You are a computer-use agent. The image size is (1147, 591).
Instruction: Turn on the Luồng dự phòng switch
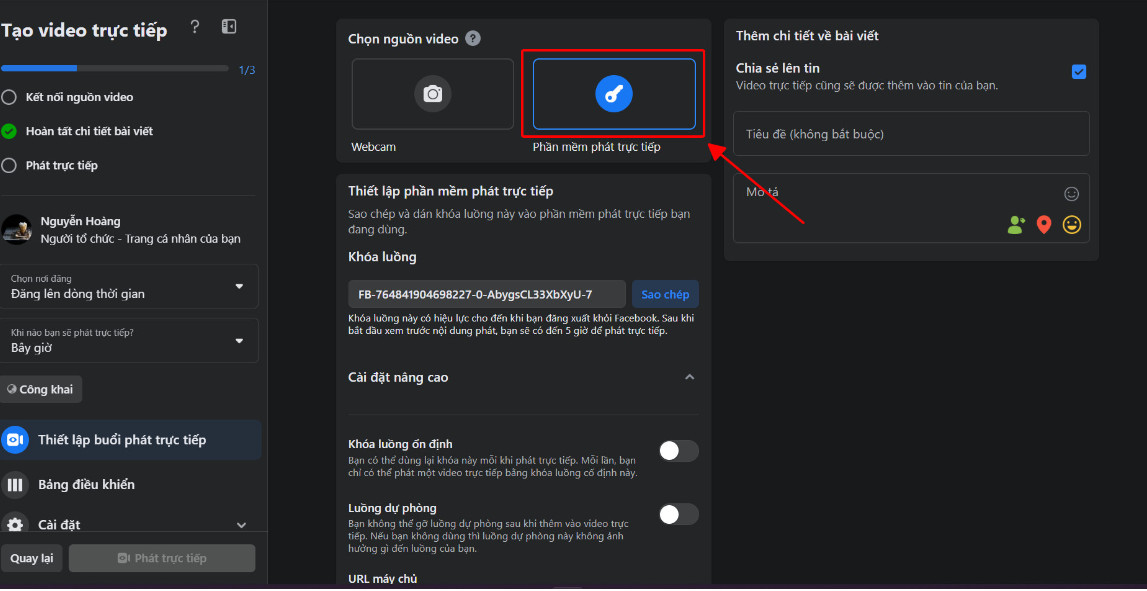(x=679, y=514)
